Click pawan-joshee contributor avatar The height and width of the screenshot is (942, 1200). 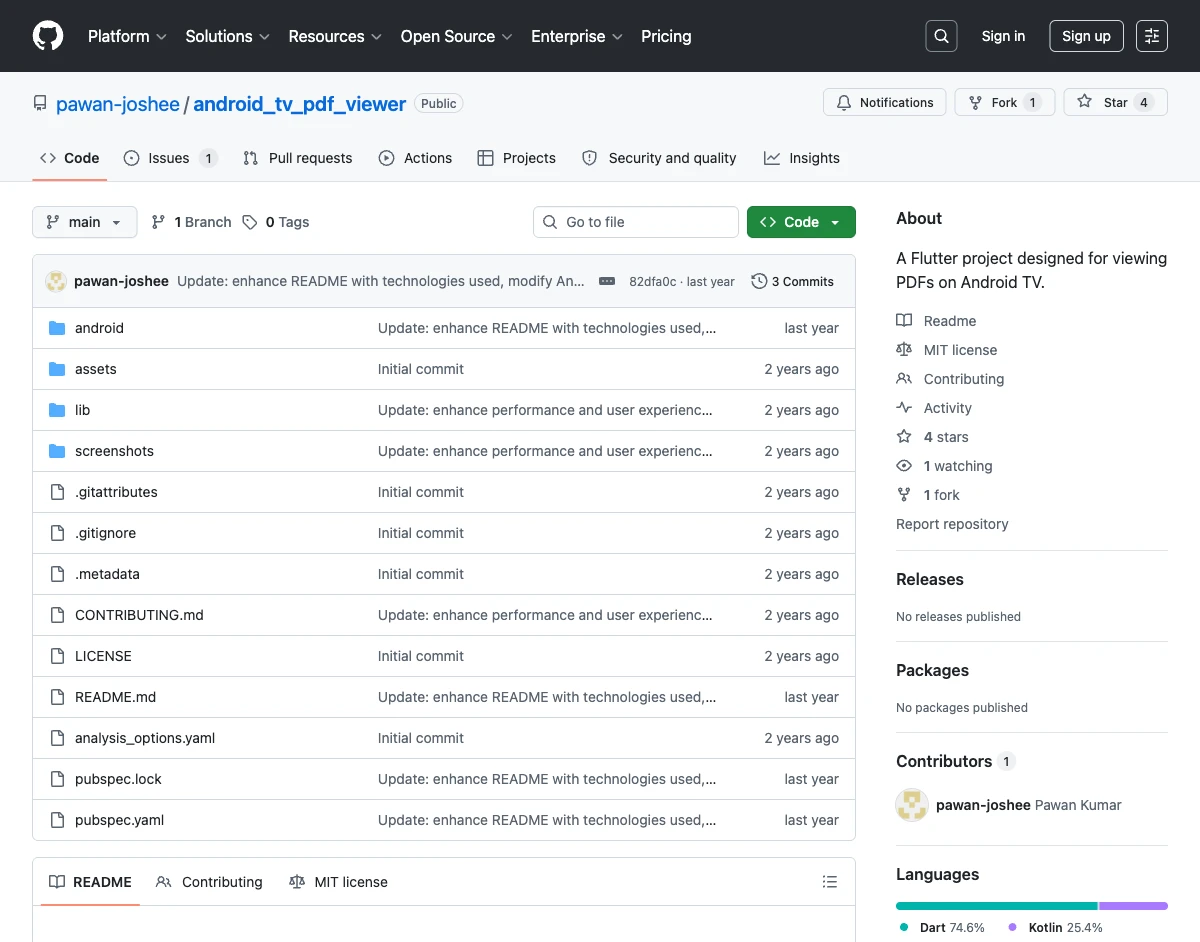pyautogui.click(x=912, y=805)
